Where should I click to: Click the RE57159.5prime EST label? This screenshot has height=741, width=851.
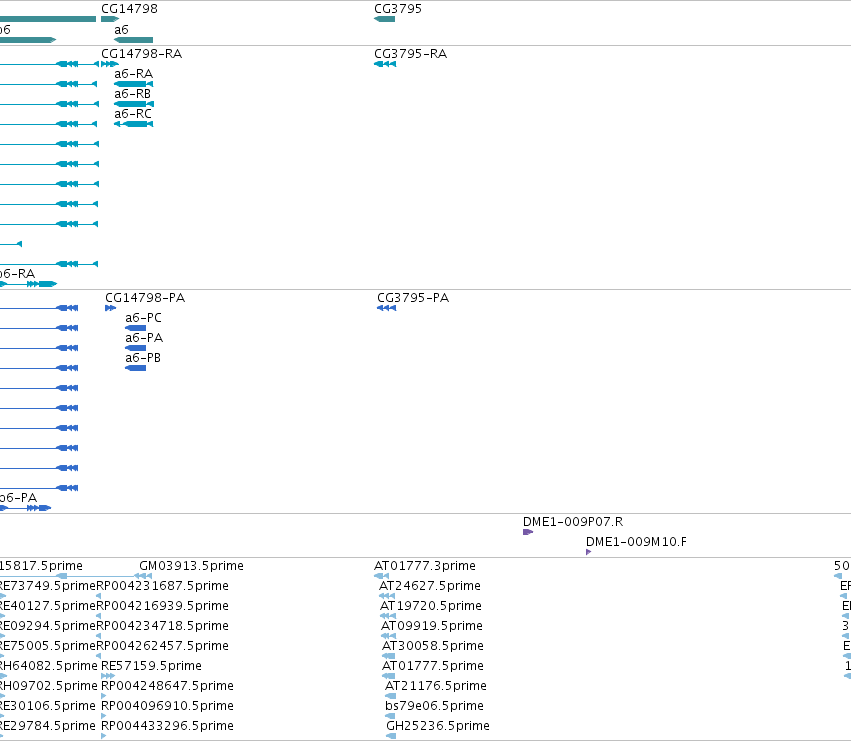151,666
